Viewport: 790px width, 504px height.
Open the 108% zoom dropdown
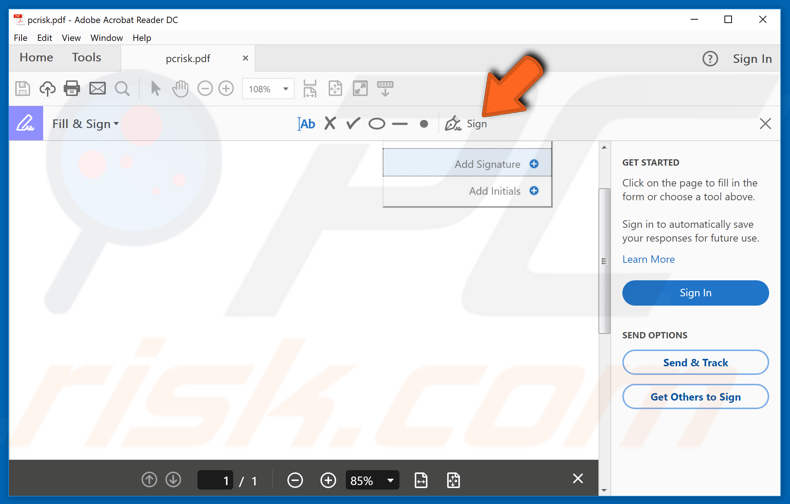(x=285, y=89)
